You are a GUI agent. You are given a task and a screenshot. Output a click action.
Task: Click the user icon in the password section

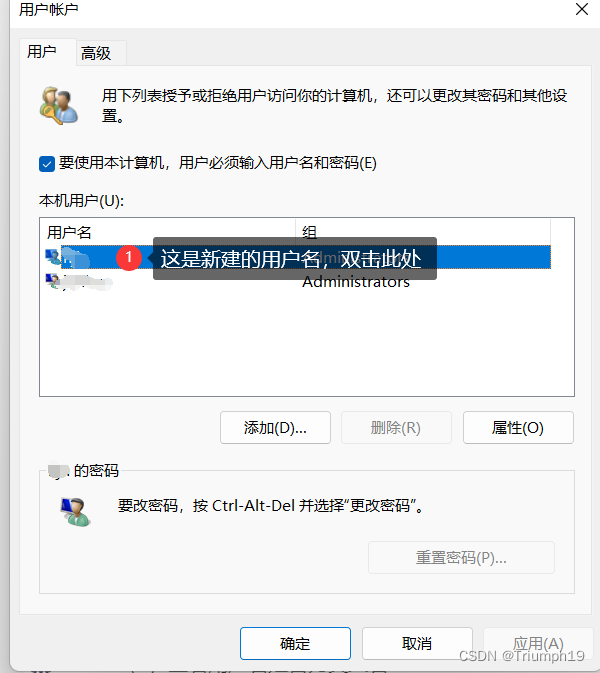tap(76, 512)
